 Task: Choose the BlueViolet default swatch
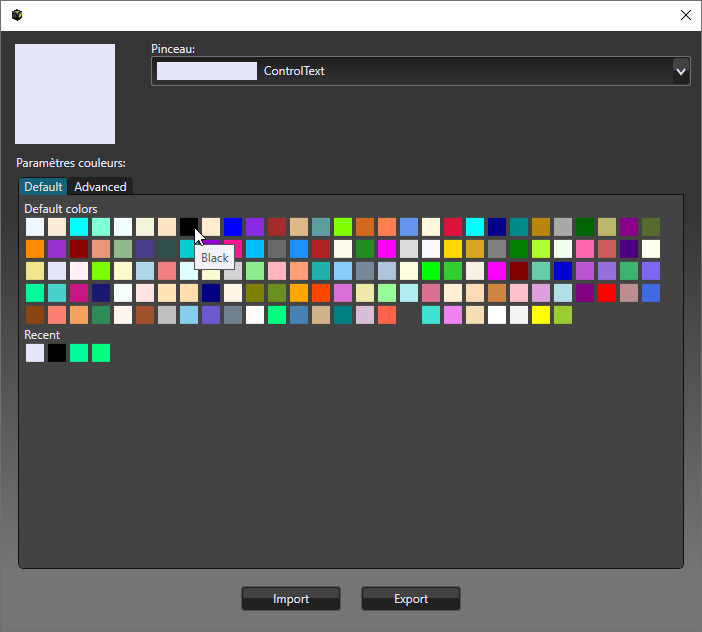click(255, 227)
